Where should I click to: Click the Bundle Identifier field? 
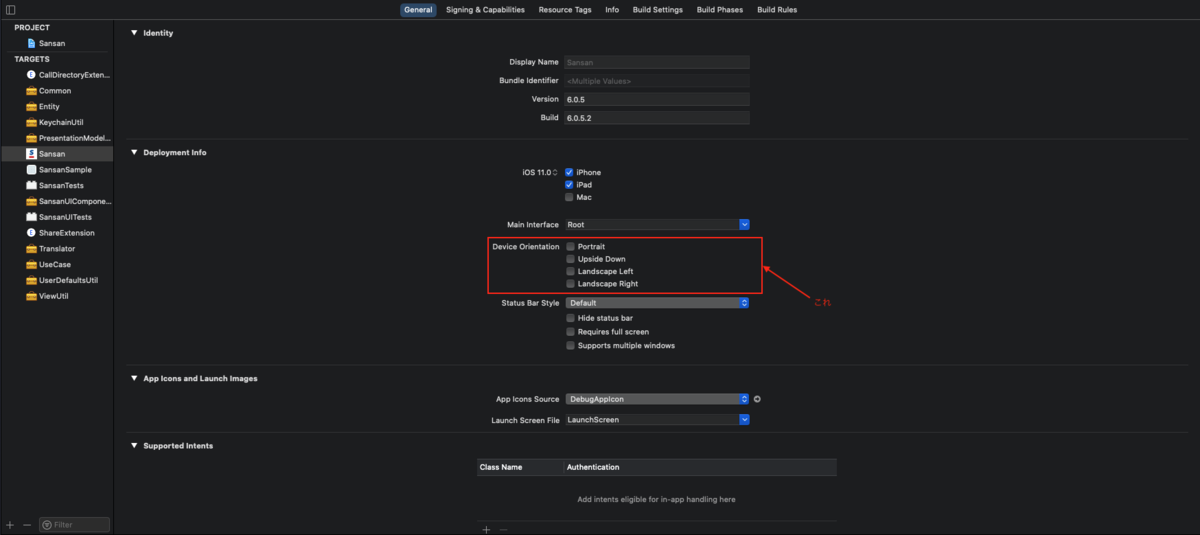coord(657,81)
